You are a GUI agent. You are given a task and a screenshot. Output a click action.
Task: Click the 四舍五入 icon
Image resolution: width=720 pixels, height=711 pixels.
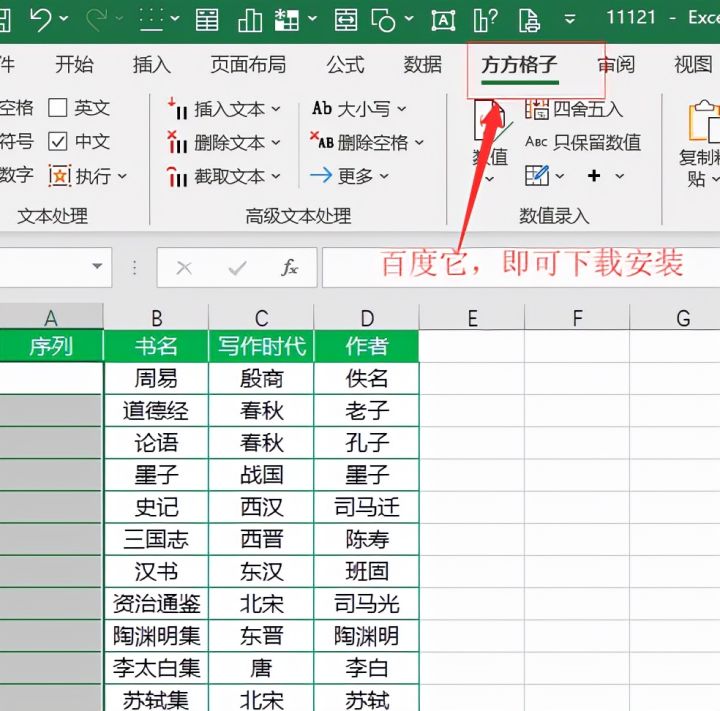coord(536,109)
